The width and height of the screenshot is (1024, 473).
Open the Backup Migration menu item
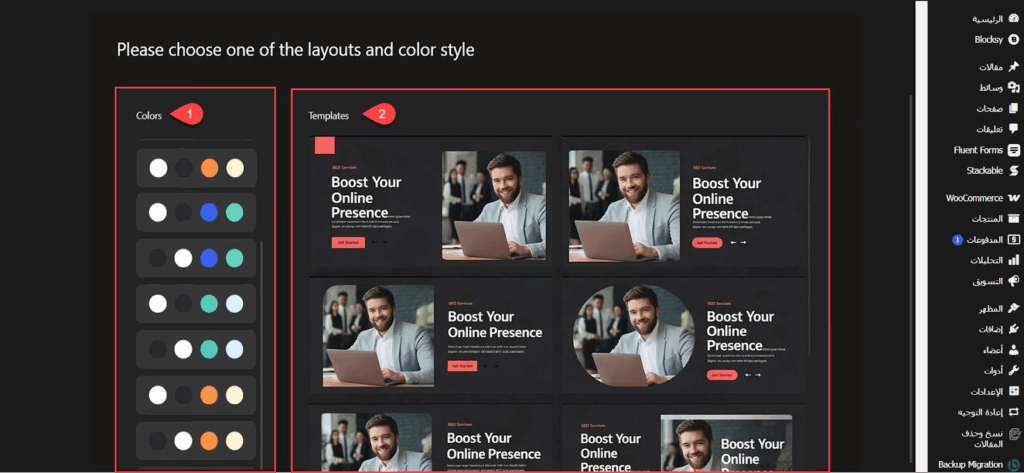(980, 465)
